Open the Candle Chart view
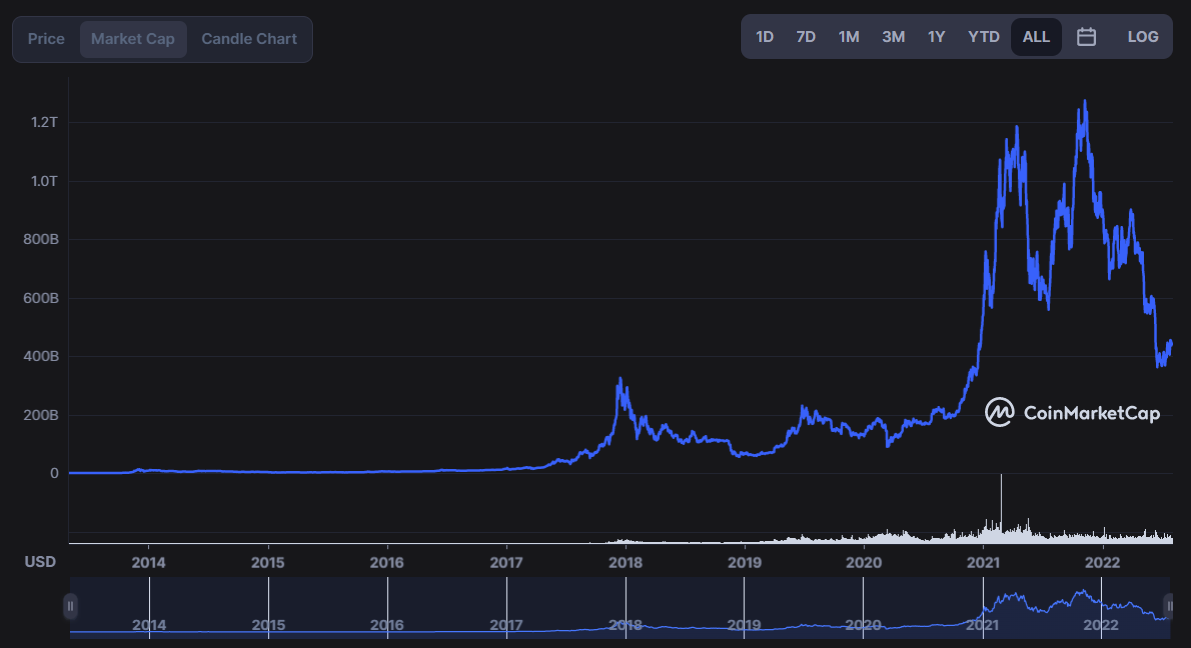The width and height of the screenshot is (1191, 648). click(x=249, y=39)
